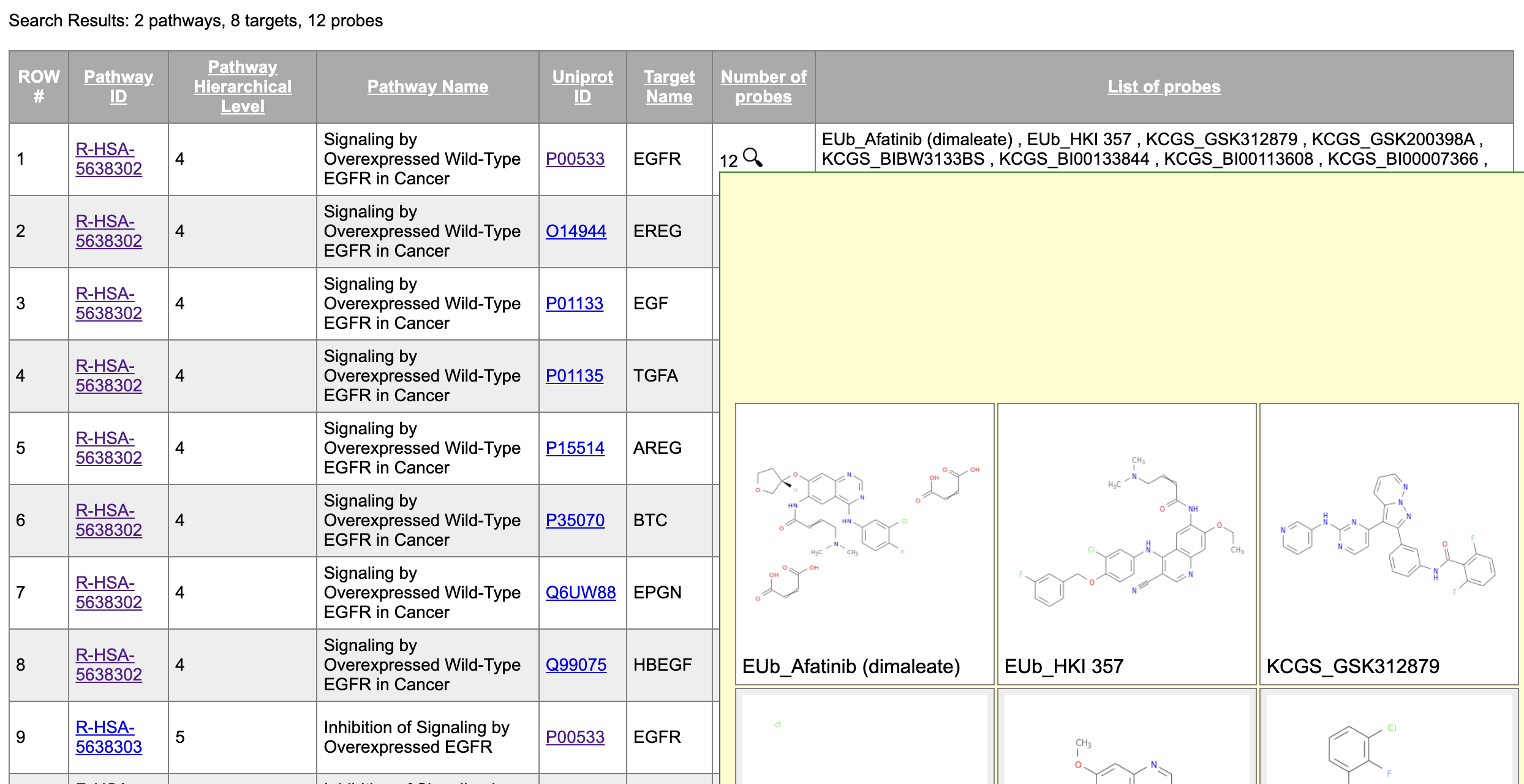Open pathway R-HSA-5638302 in row 8

pos(108,665)
